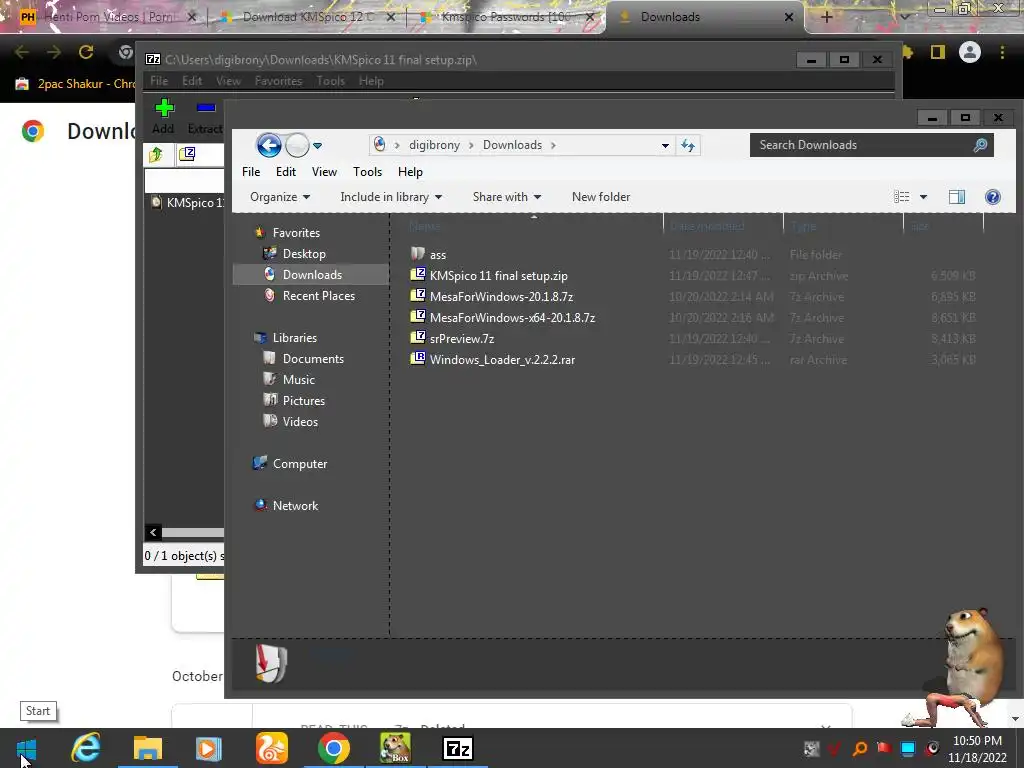This screenshot has width=1024, height=768.
Task: Open Windows Media Player from taskbar
Action: 208,748
